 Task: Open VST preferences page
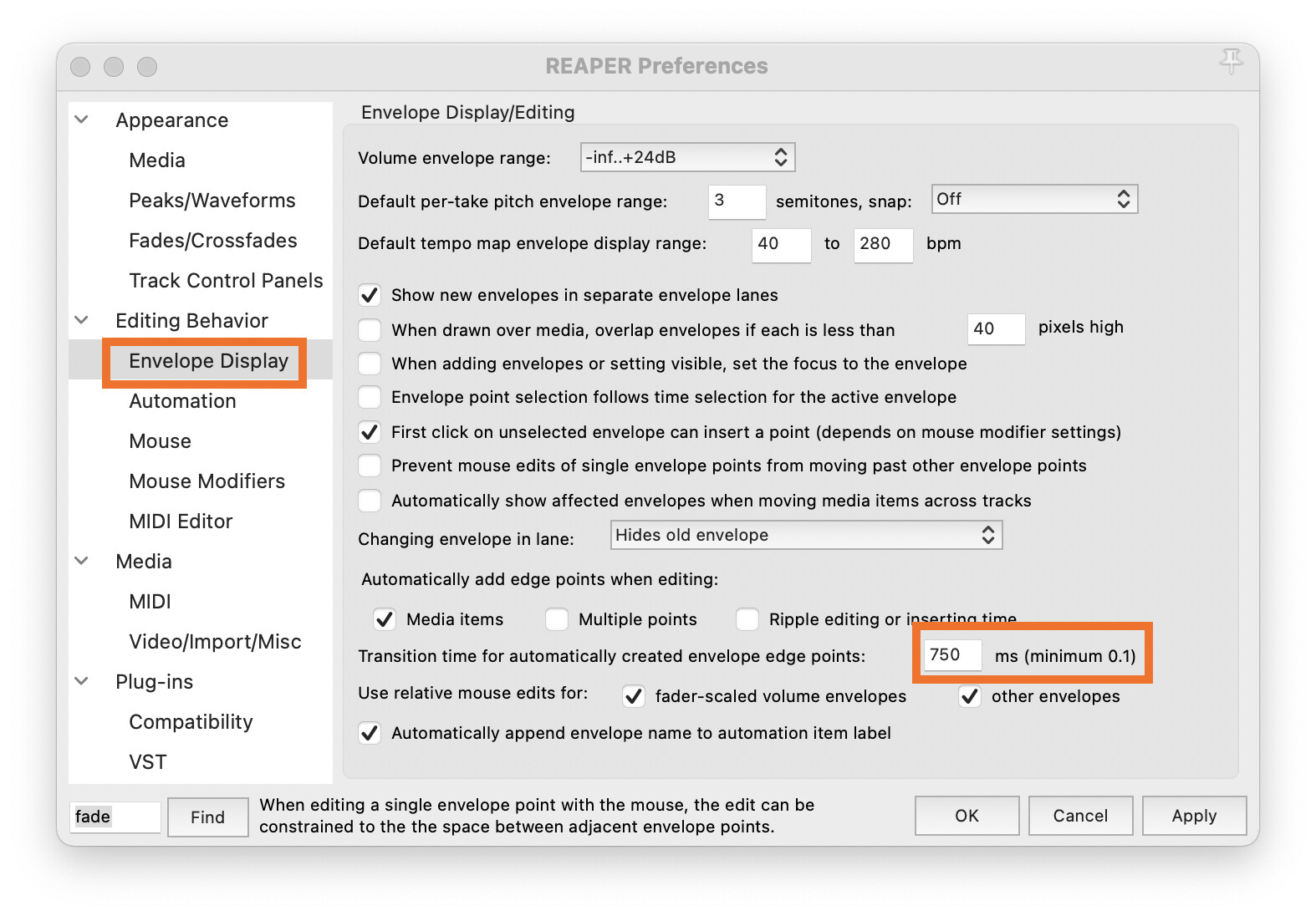click(x=148, y=761)
